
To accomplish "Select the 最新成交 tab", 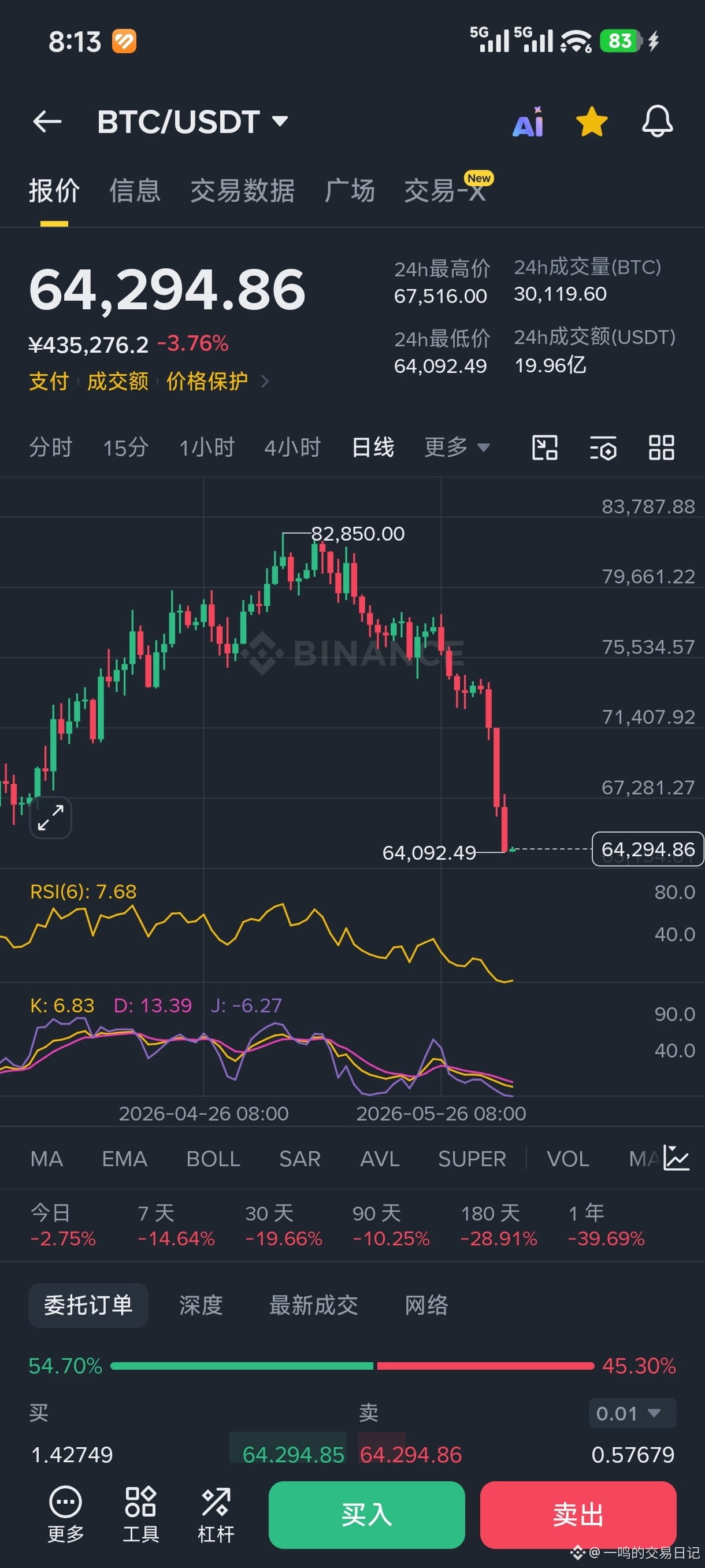I will pos(314,1305).
